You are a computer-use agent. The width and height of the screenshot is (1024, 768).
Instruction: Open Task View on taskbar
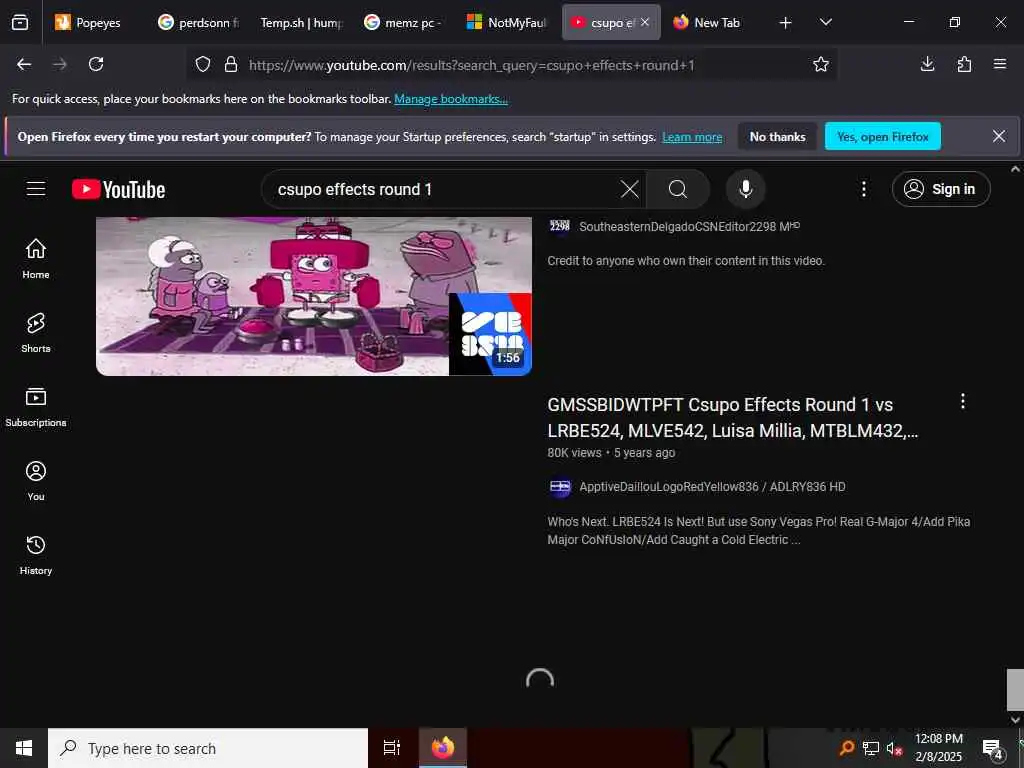click(391, 748)
